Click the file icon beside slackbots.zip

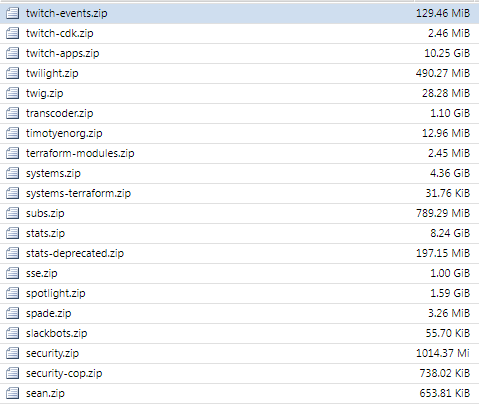12,333
